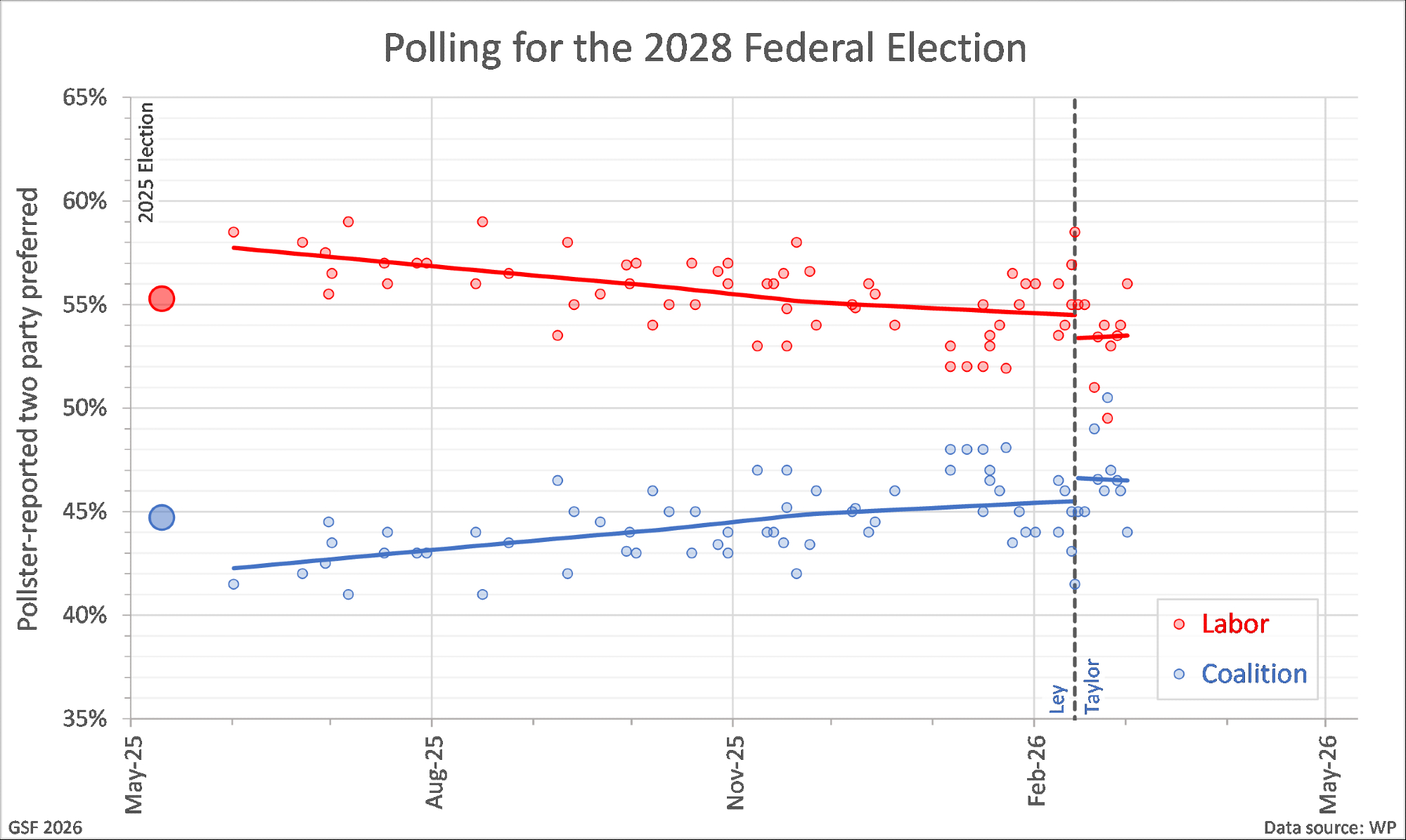1406x840 pixels.
Task: Click the large blue Coalition 2025 election marker
Action: coord(162,517)
